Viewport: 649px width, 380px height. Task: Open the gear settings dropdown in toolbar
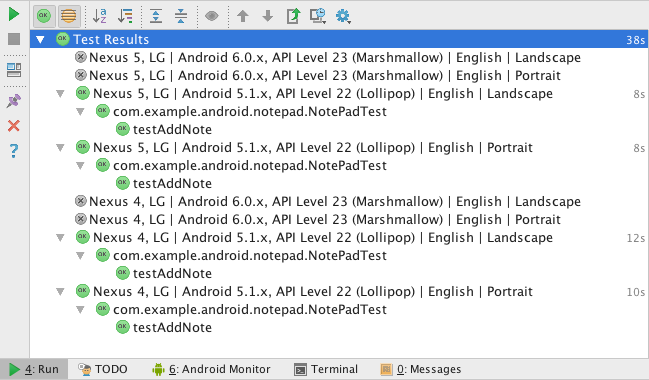click(343, 16)
